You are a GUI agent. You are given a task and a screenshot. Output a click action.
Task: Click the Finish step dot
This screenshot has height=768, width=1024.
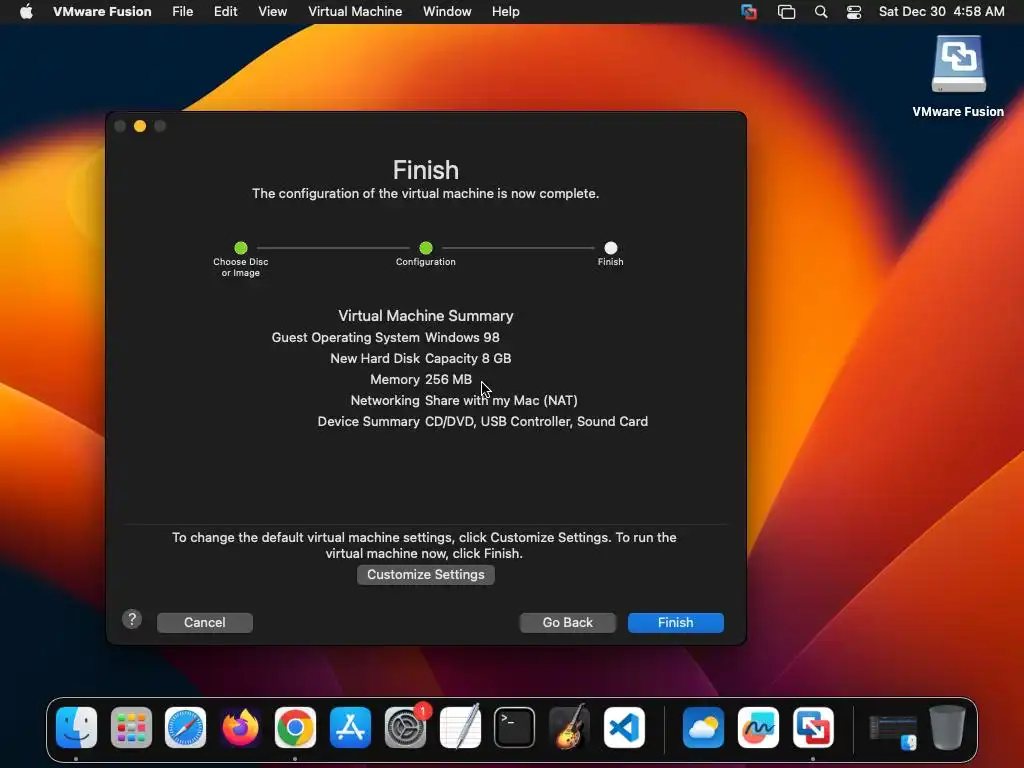tap(611, 248)
